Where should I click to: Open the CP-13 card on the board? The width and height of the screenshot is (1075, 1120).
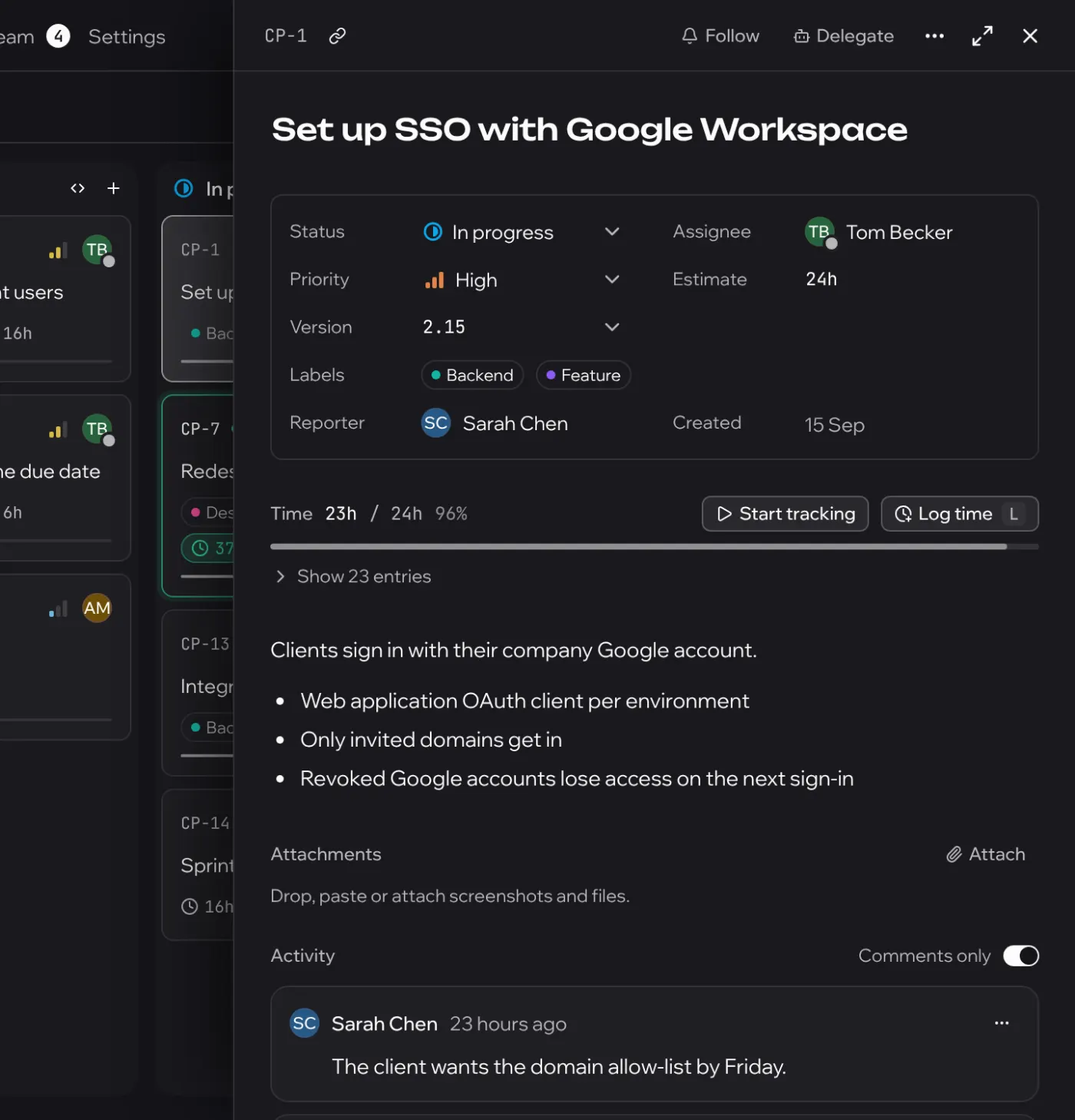pyautogui.click(x=198, y=693)
